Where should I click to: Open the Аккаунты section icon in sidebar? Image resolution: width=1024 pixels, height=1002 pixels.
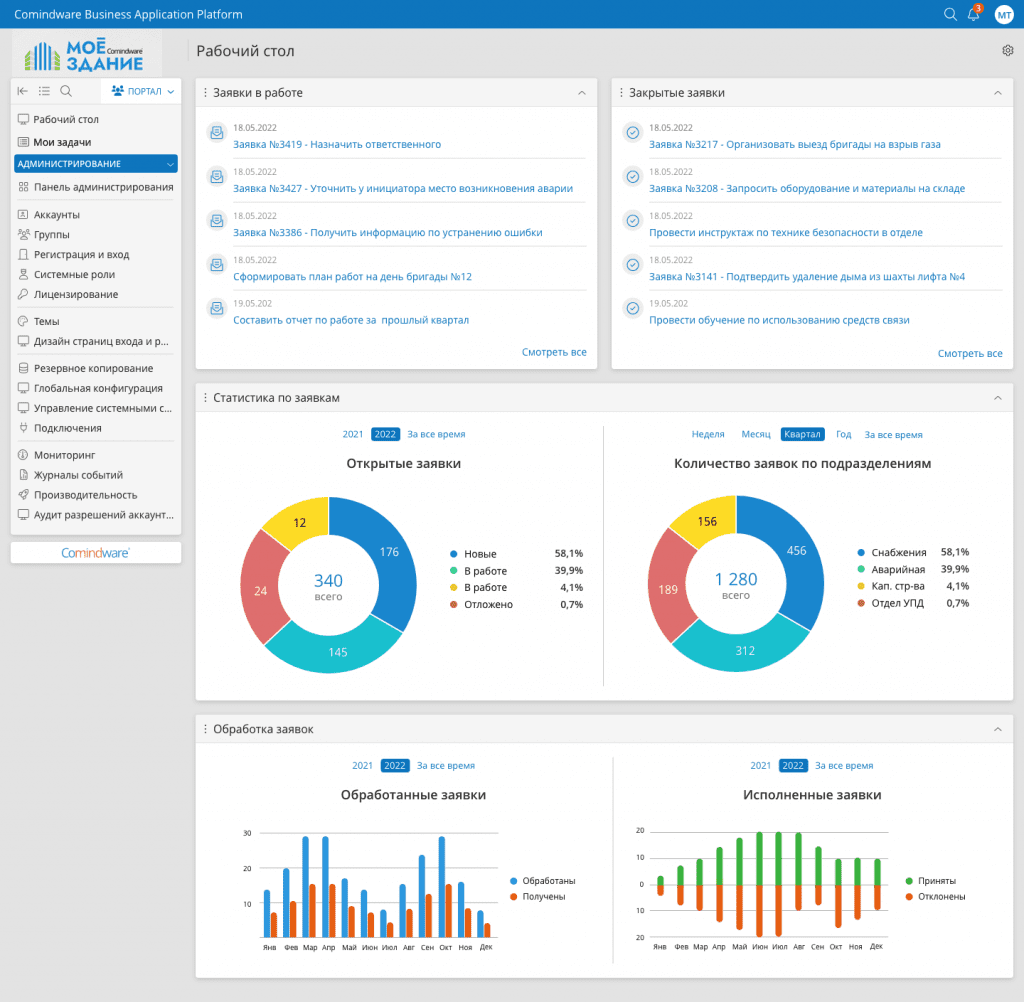click(x=22, y=214)
